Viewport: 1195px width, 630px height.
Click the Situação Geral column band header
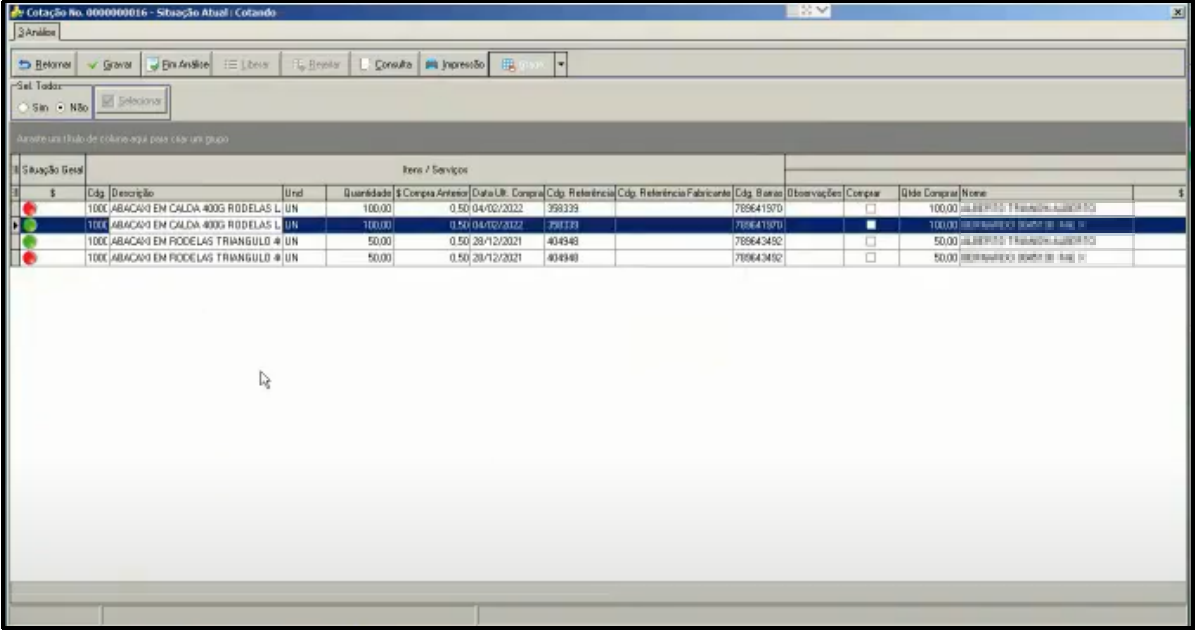pos(53,170)
